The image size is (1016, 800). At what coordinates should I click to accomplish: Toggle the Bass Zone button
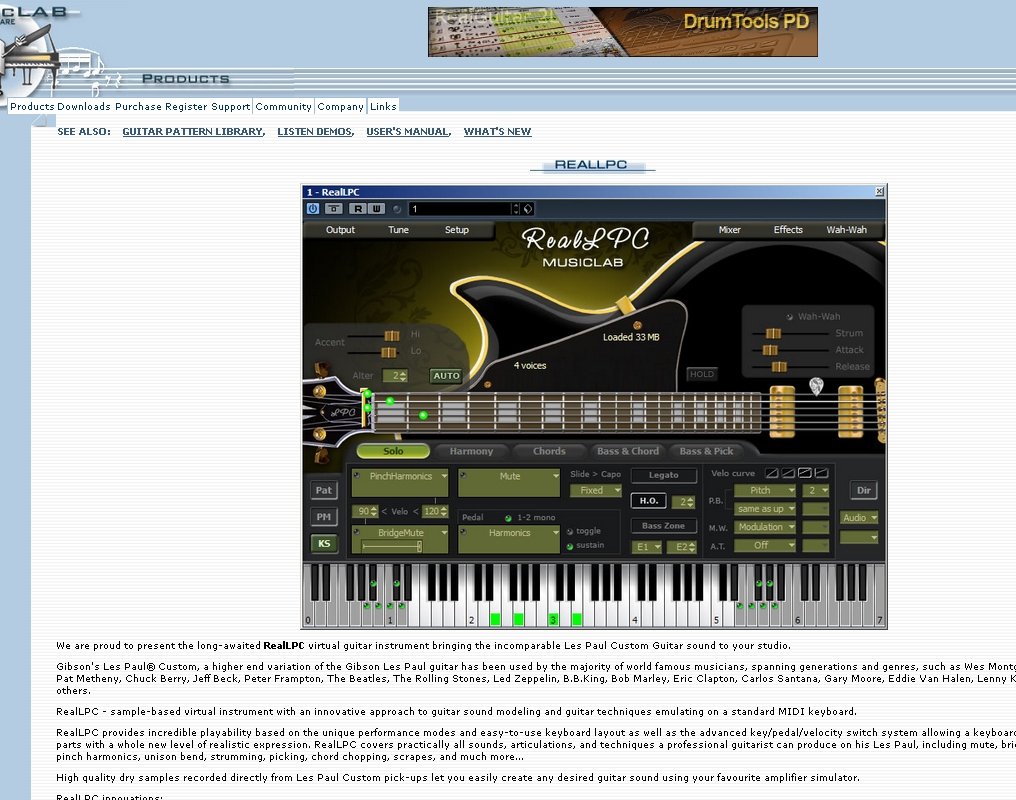664,526
